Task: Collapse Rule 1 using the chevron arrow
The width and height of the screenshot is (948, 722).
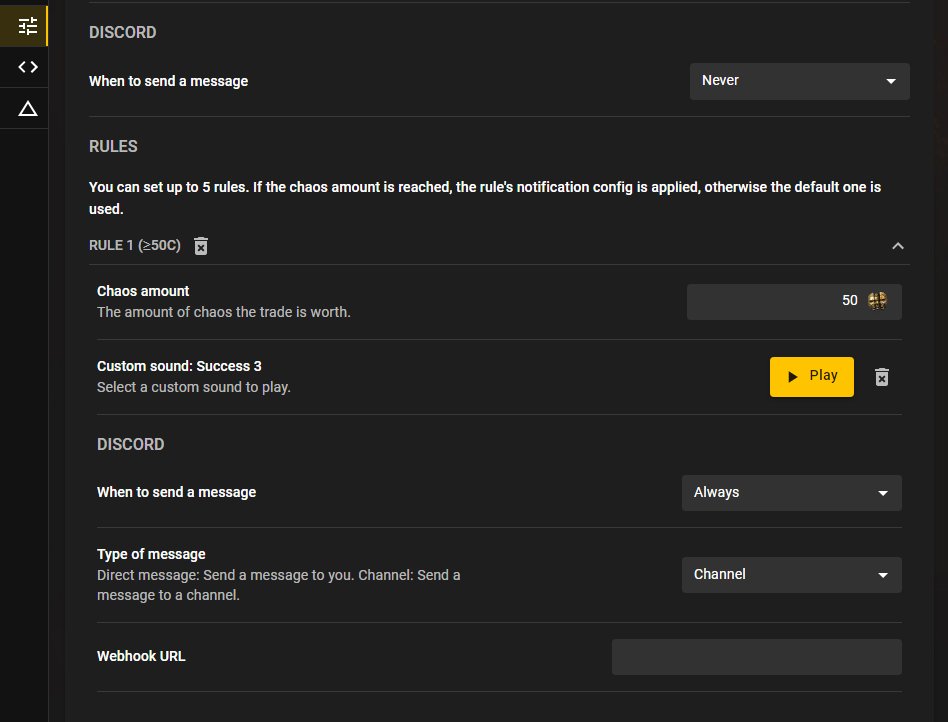Action: pos(898,245)
